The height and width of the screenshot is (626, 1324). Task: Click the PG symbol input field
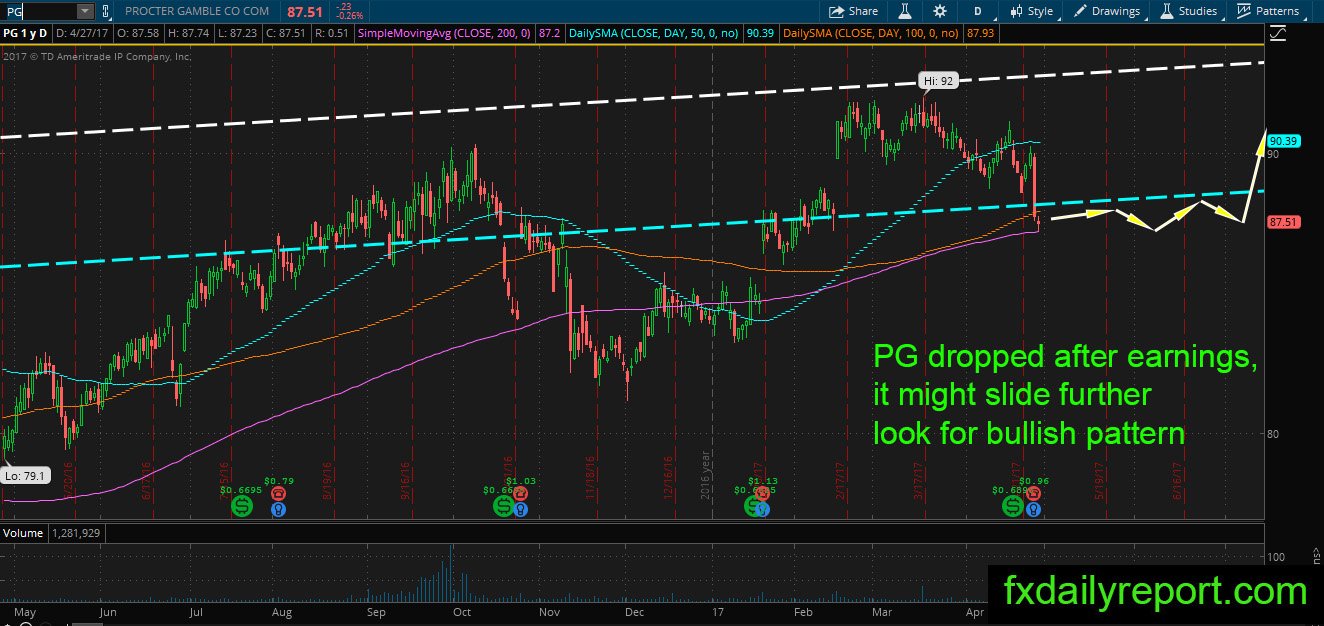(39, 11)
